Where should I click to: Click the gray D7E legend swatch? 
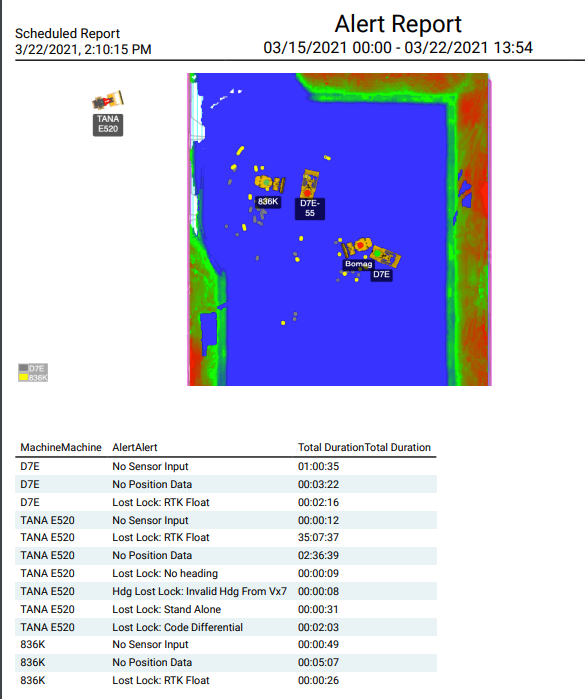(x=24, y=368)
